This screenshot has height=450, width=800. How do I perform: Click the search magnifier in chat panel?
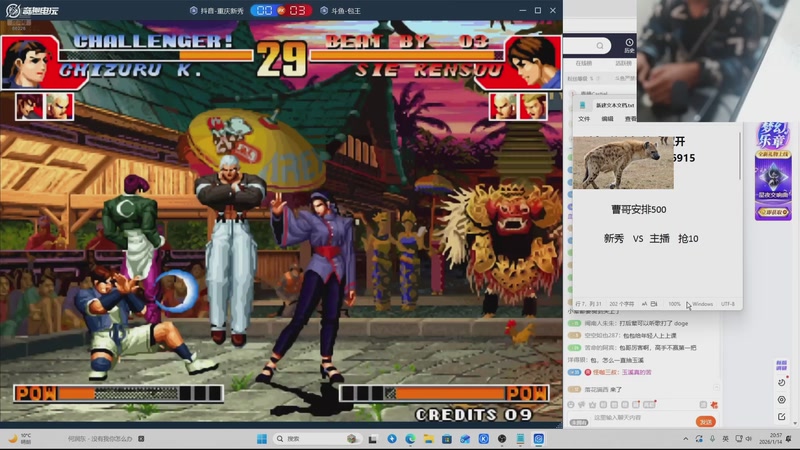click(x=600, y=46)
